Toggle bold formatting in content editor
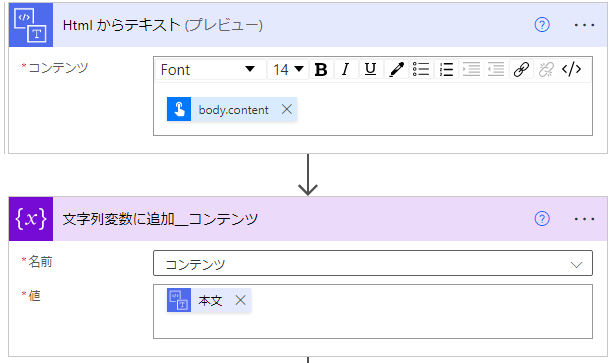 pos(321,70)
